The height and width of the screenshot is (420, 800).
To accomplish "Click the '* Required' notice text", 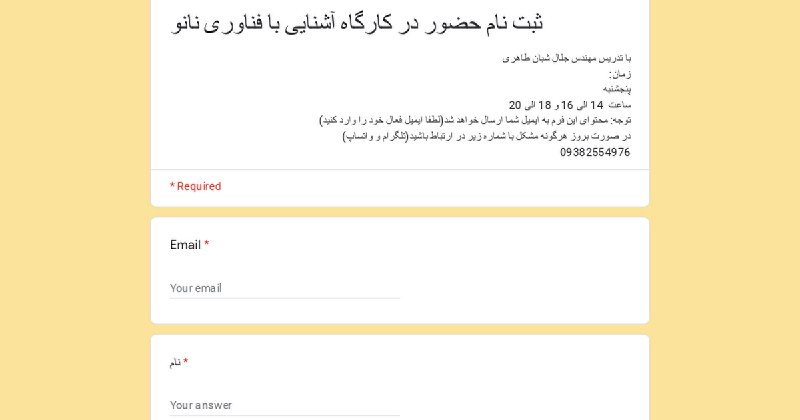I will pyautogui.click(x=196, y=186).
